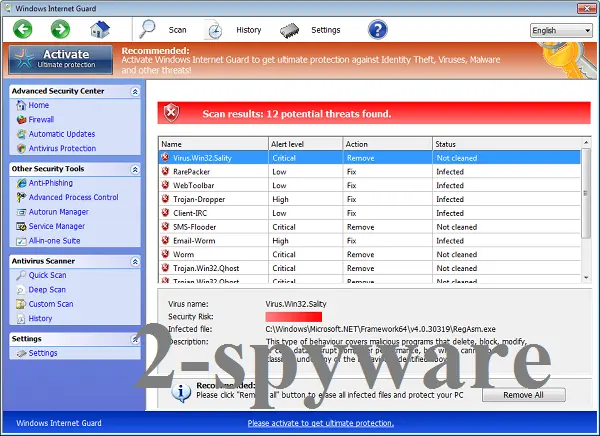Select the Trojan.Win32.Qhost threat row

370,268
